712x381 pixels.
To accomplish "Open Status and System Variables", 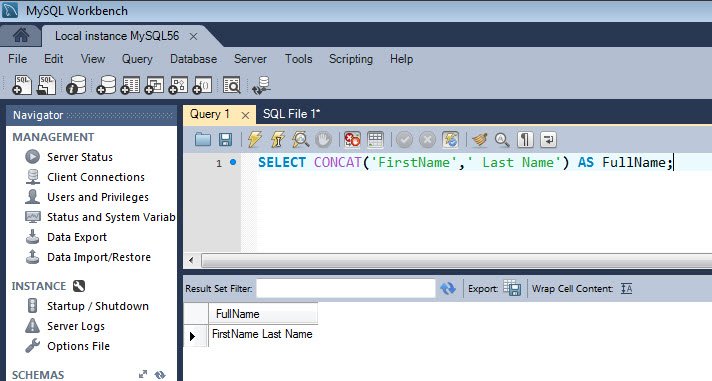I will pos(111,217).
